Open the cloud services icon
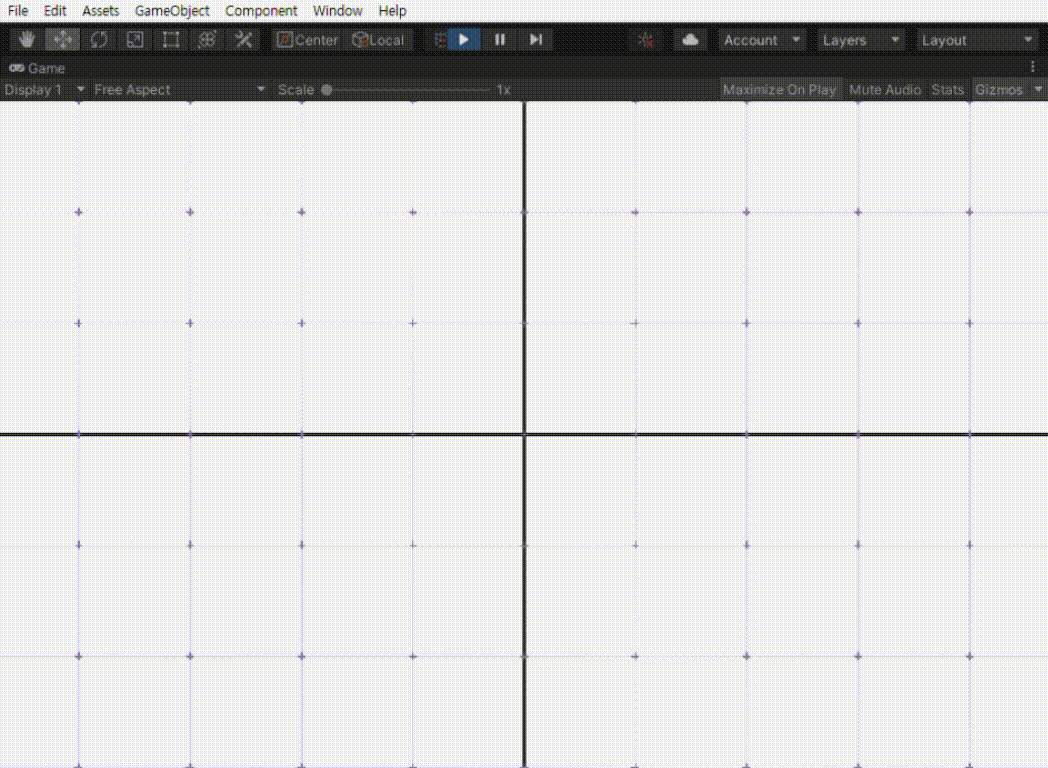 (x=690, y=40)
